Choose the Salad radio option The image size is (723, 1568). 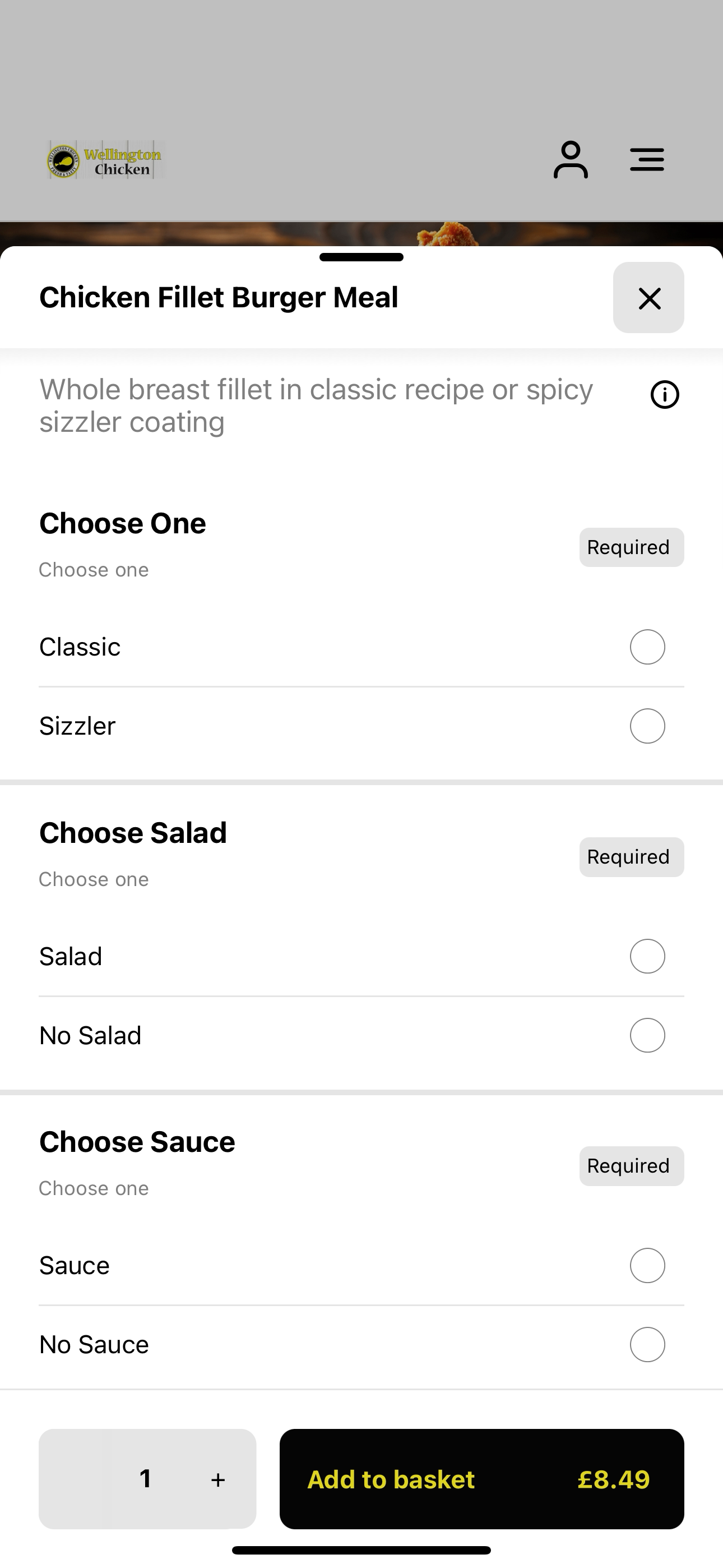click(x=647, y=956)
